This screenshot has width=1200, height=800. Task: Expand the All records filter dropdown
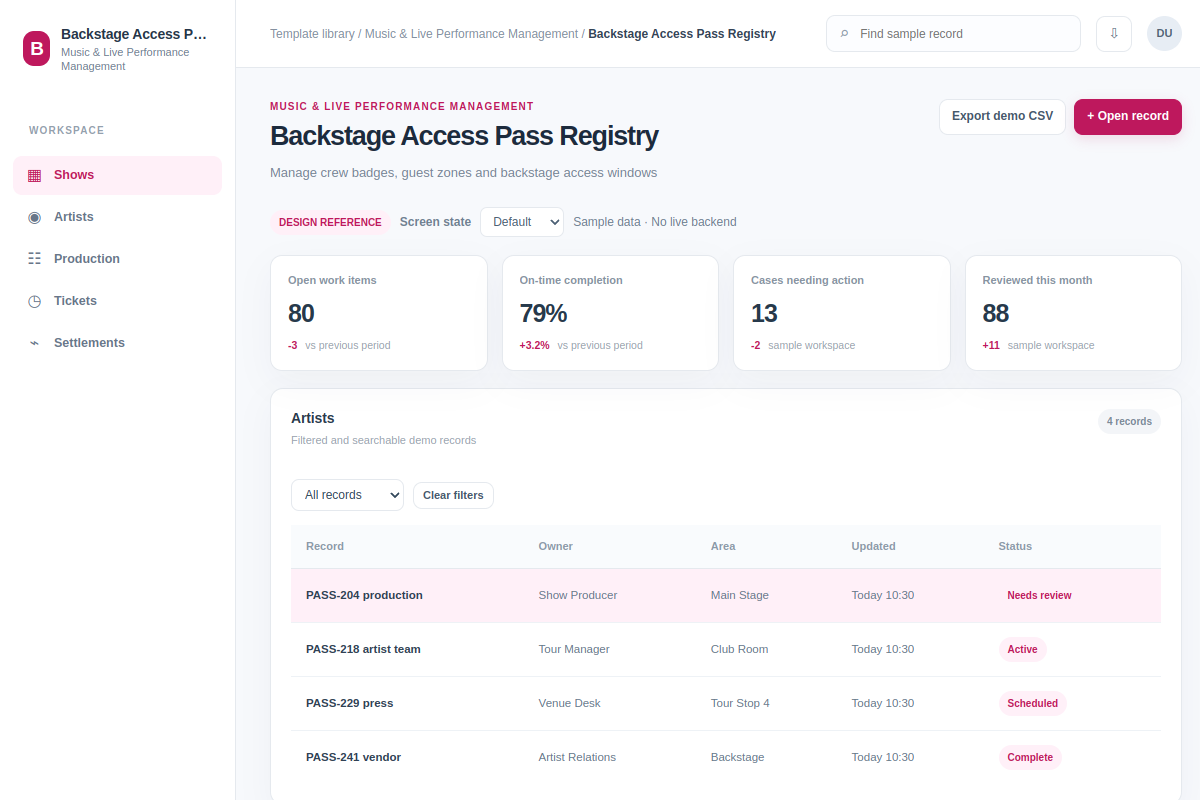[x=347, y=495]
